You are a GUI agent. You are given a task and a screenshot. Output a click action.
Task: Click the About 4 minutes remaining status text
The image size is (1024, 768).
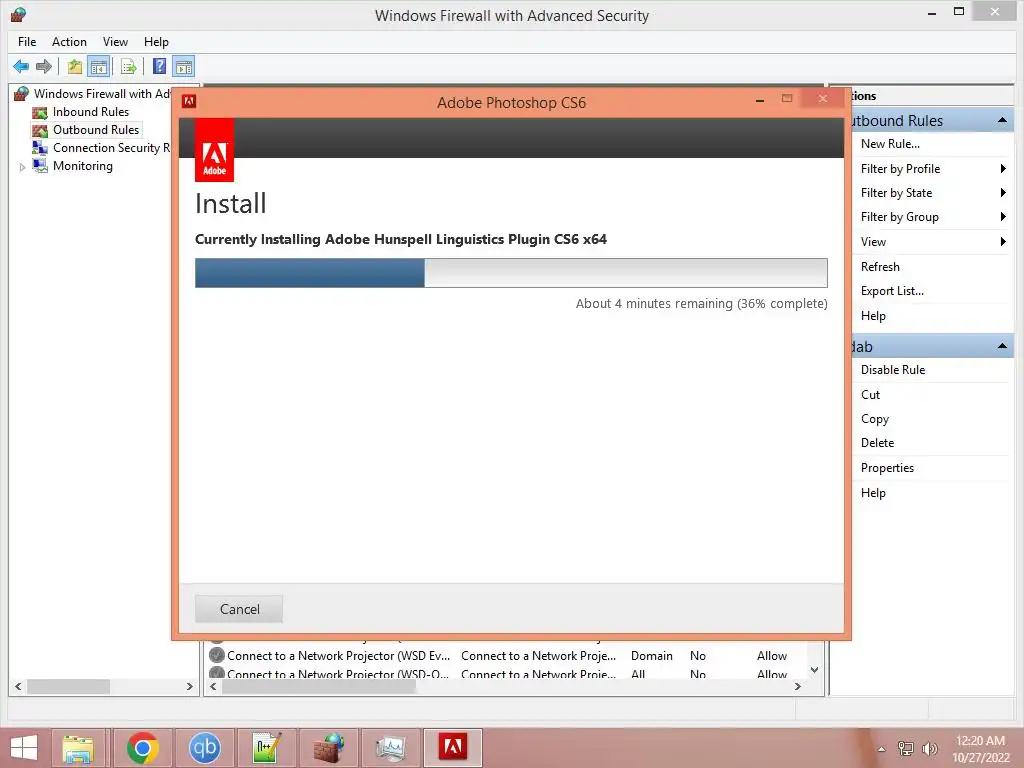(701, 304)
